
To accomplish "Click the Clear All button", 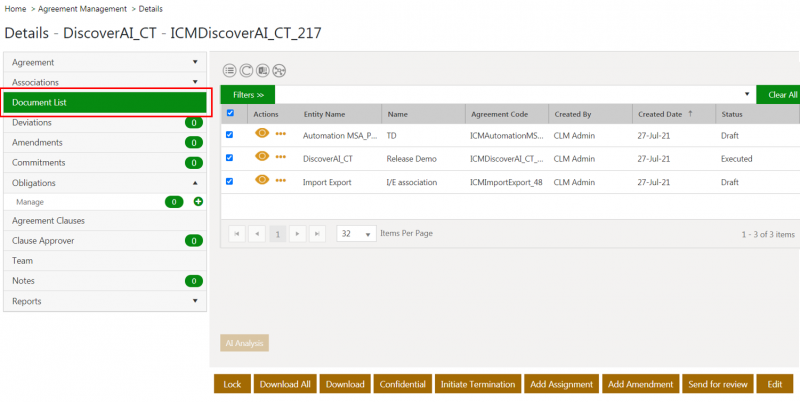I will tap(778, 94).
